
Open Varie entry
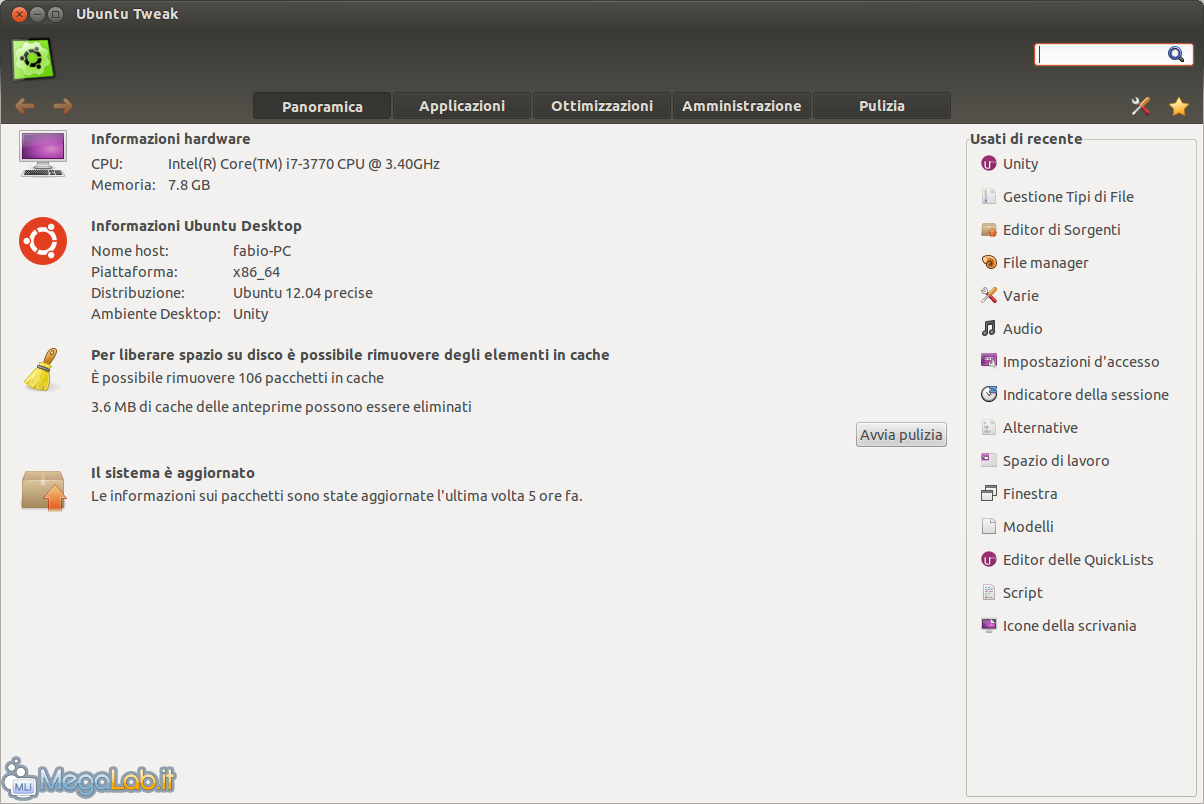pyautogui.click(x=1021, y=296)
